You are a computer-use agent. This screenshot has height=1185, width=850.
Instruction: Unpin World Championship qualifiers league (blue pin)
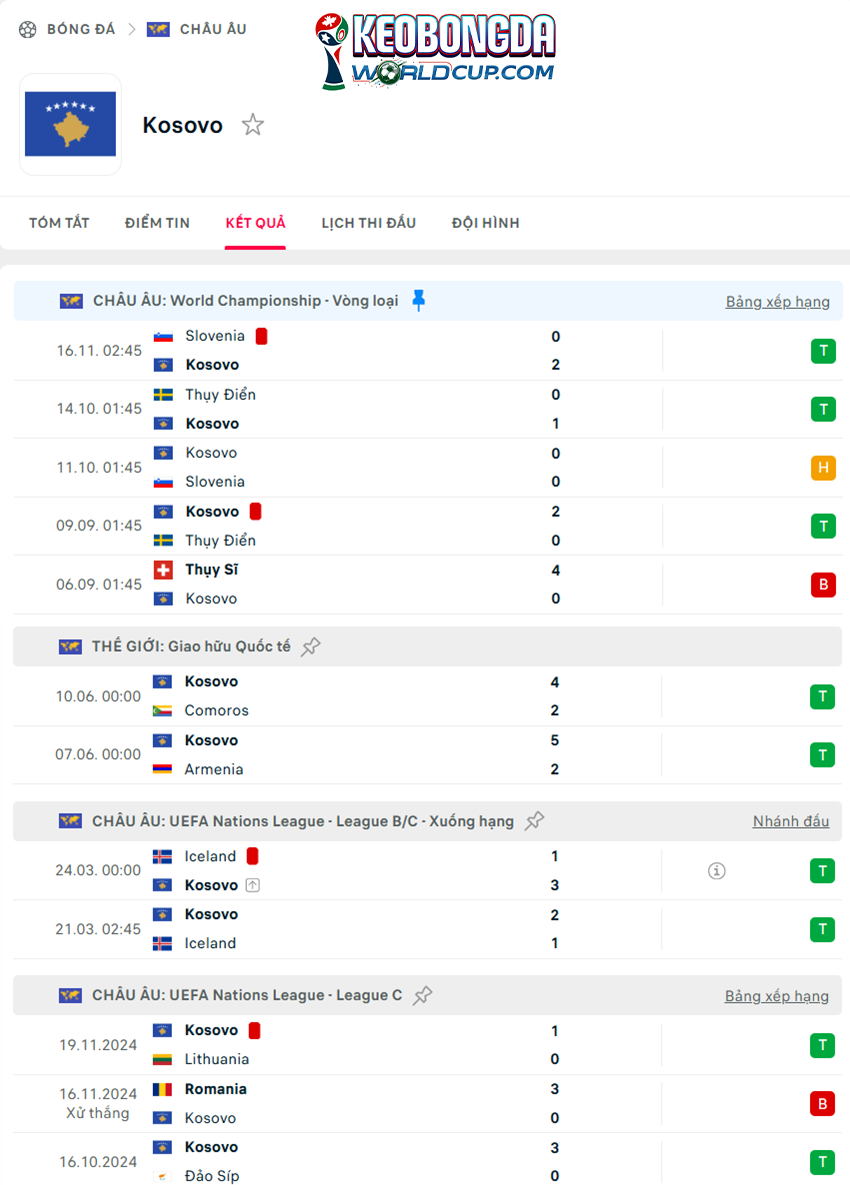tap(419, 300)
